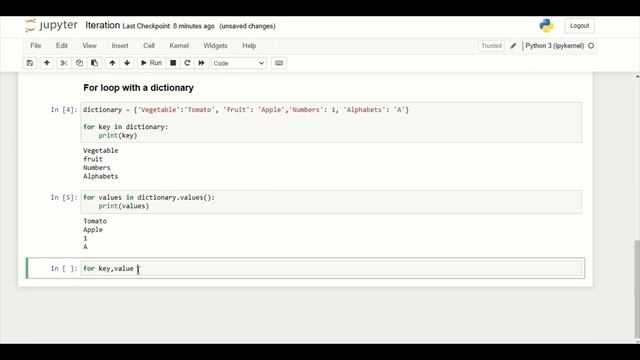This screenshot has height=360, width=640.
Task: Click the vertical scrollbar thumb
Action: coord(637,290)
